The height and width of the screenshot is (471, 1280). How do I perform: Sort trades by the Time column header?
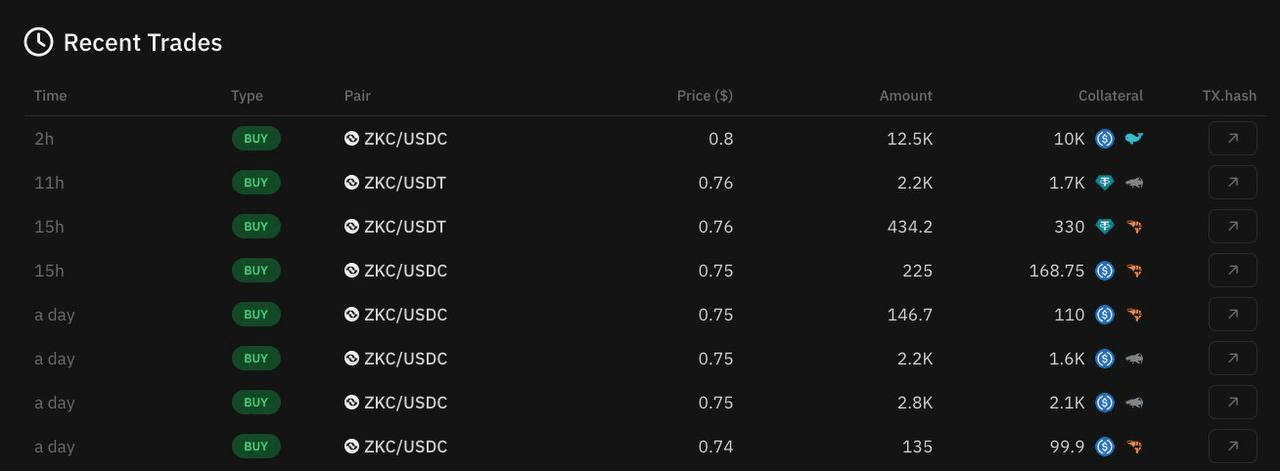pos(50,96)
